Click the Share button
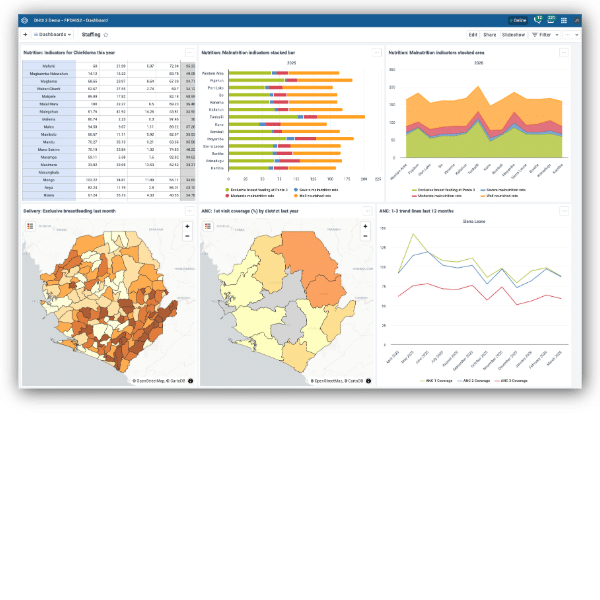This screenshot has width=600, height=600. pyautogui.click(x=490, y=34)
